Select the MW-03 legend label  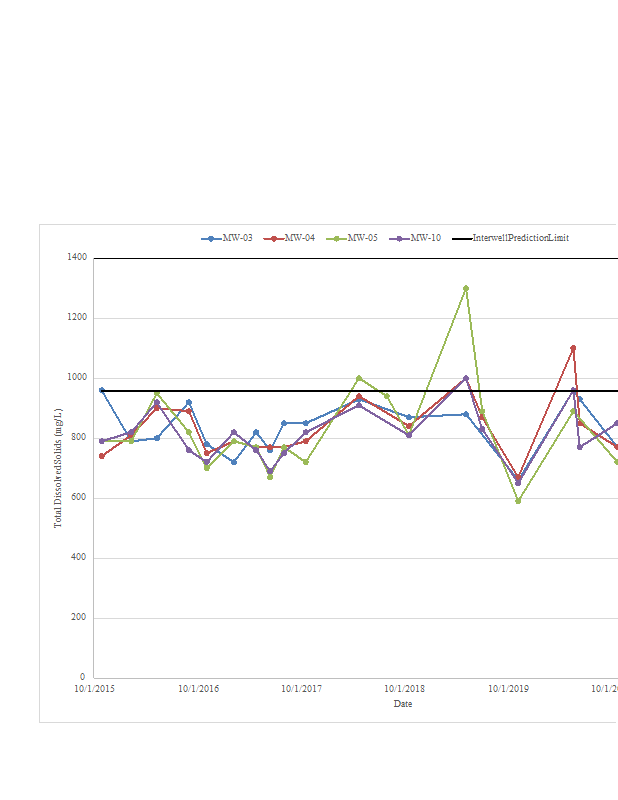(x=237, y=239)
